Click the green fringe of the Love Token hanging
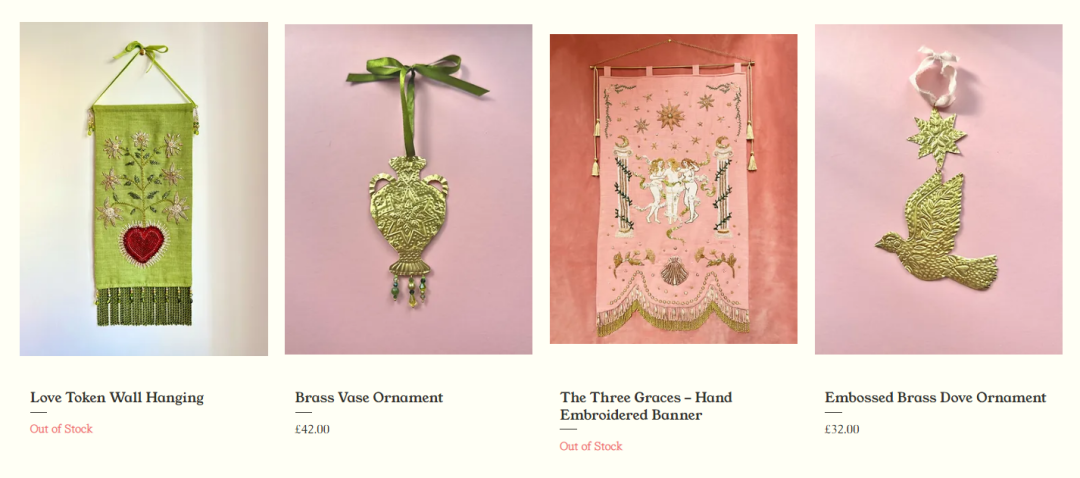Screen dimensions: 1080x478 [x=145, y=306]
